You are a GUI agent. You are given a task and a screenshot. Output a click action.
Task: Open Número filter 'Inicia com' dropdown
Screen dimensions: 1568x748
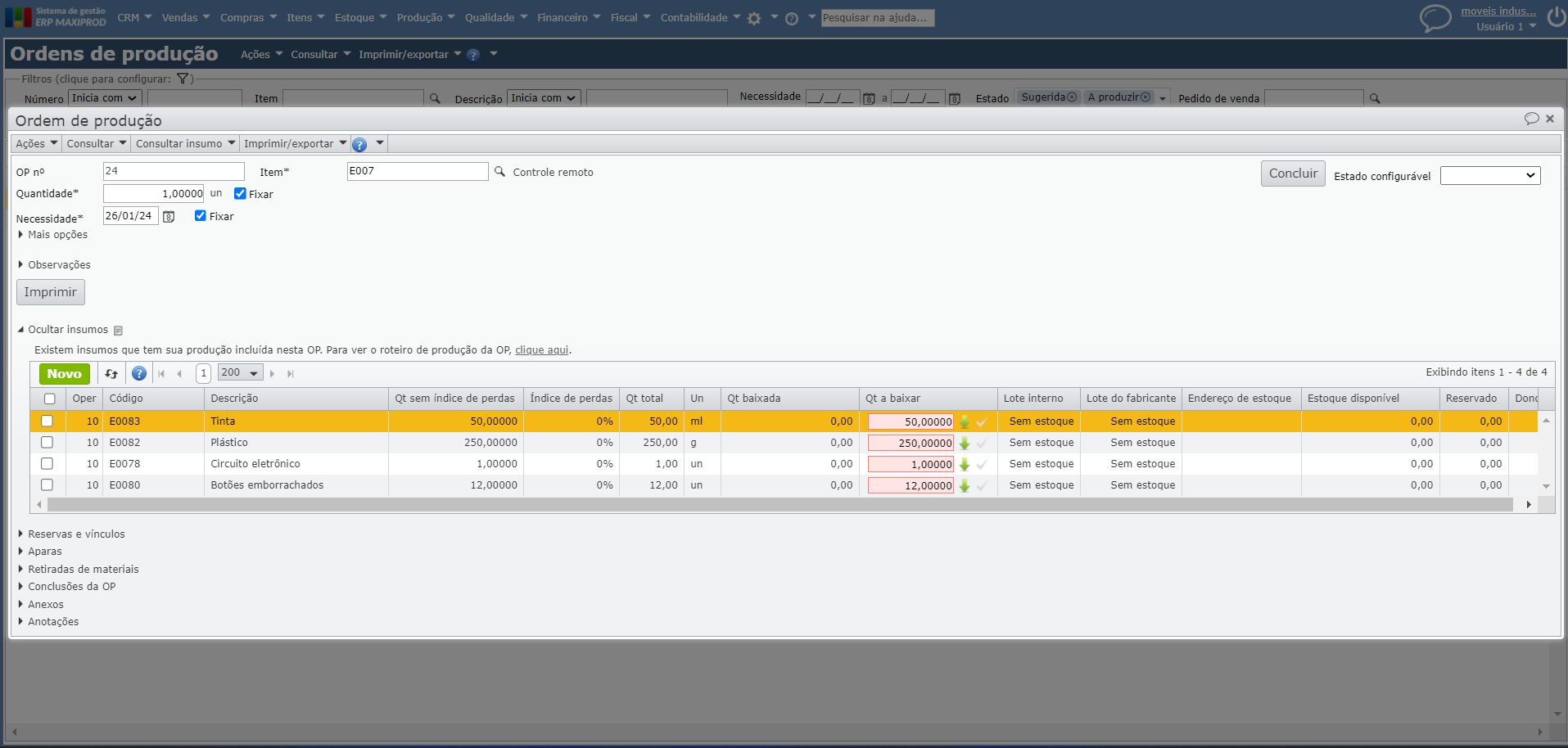coord(105,97)
